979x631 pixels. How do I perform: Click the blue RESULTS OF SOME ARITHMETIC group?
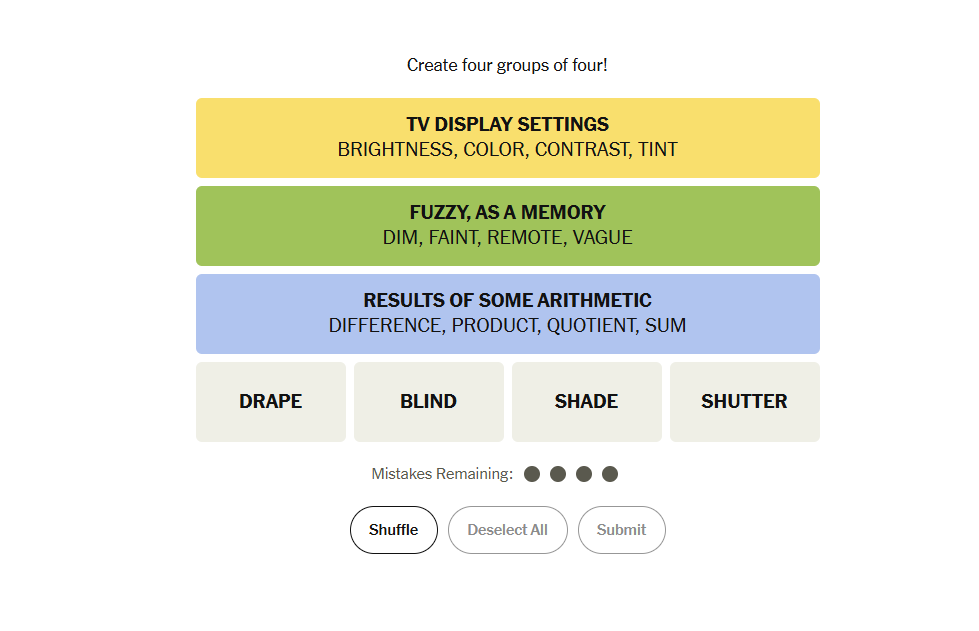(508, 314)
